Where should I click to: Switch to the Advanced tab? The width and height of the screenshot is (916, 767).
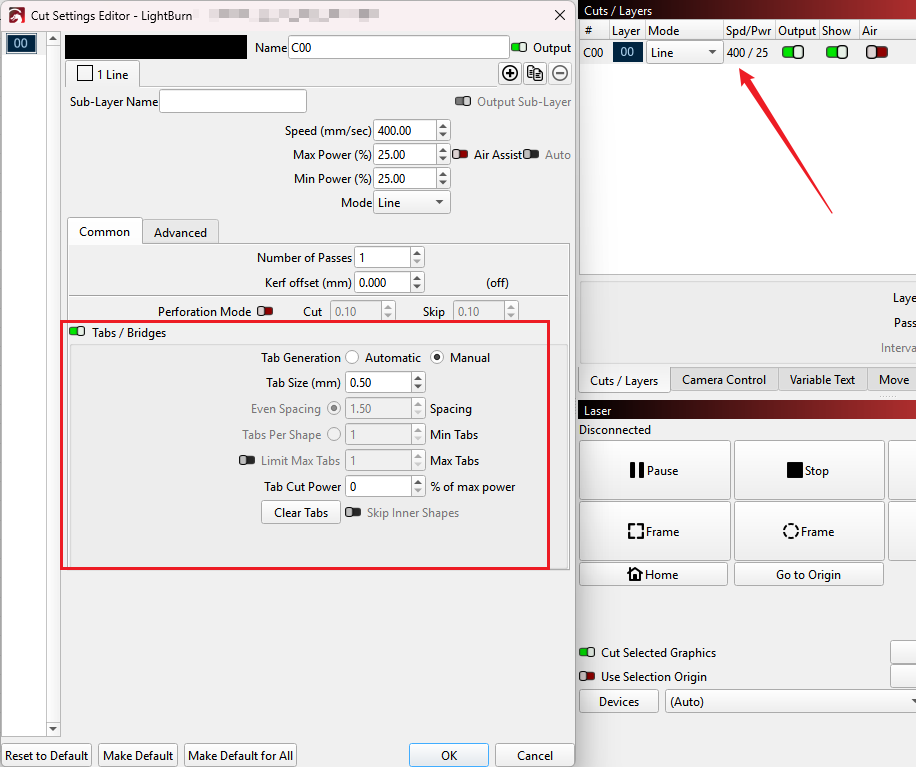pyautogui.click(x=180, y=232)
